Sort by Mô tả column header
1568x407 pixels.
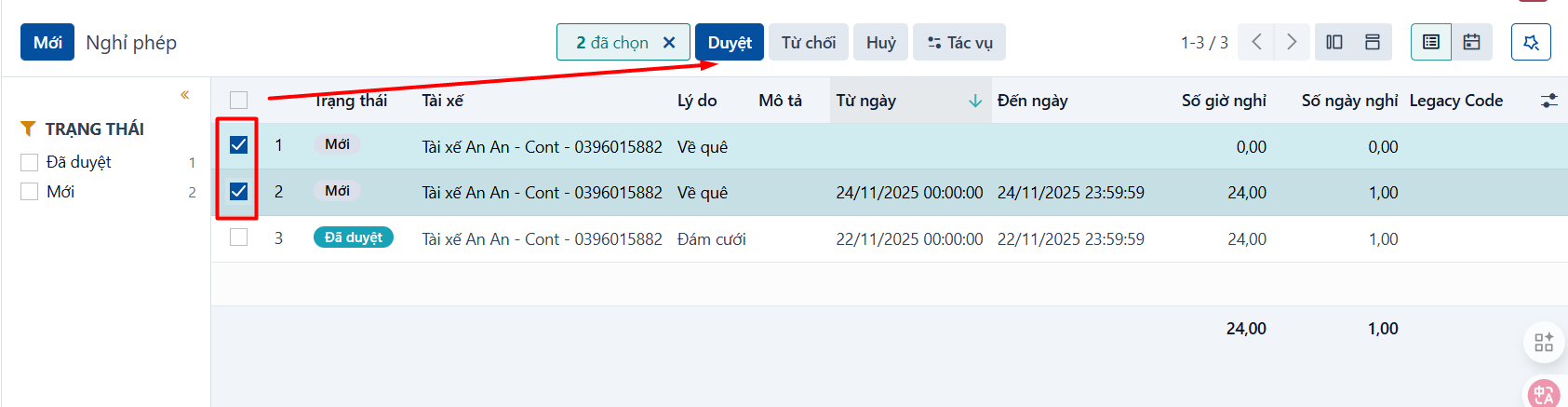pyautogui.click(x=780, y=101)
